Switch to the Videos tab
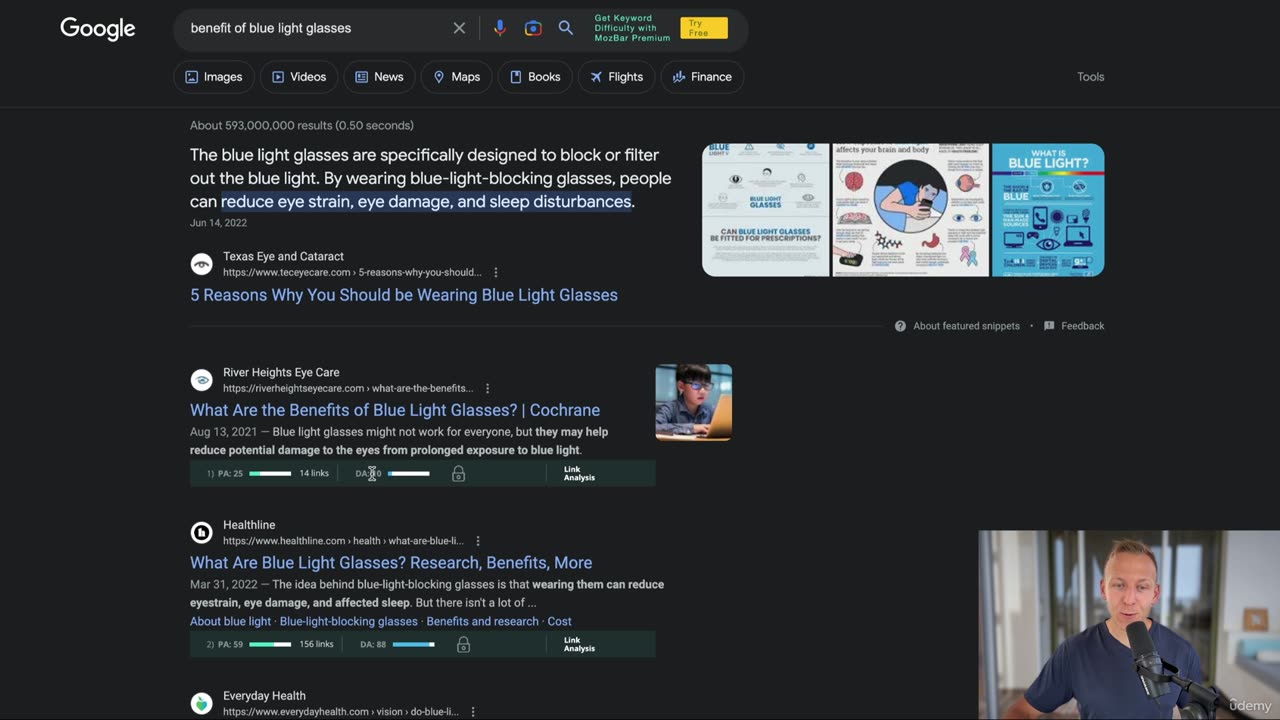The height and width of the screenshot is (720, 1280). [299, 77]
